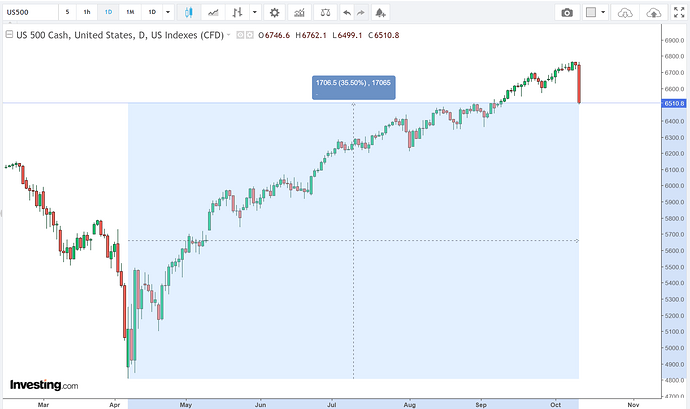Select the 1M interval button

click(x=130, y=12)
